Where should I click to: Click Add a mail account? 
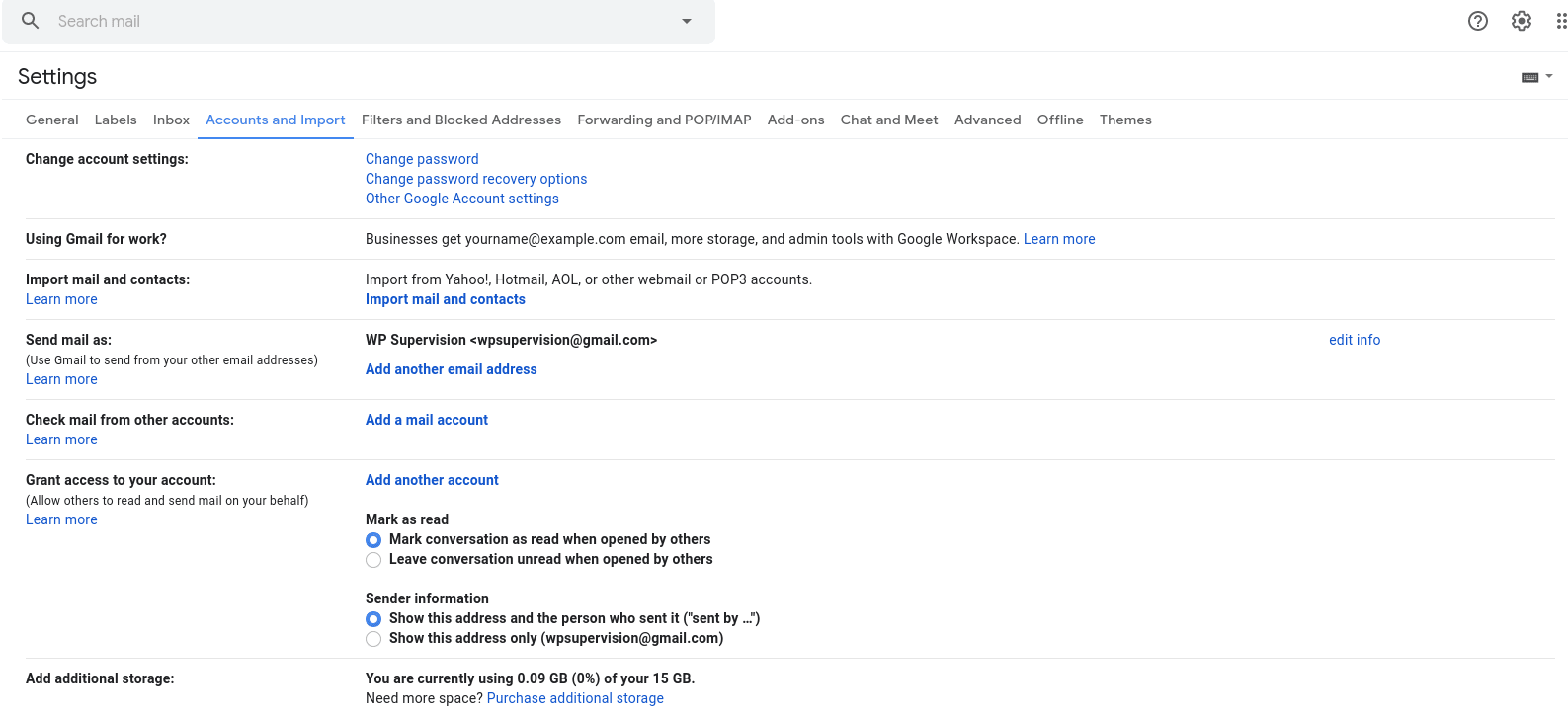[x=427, y=420]
